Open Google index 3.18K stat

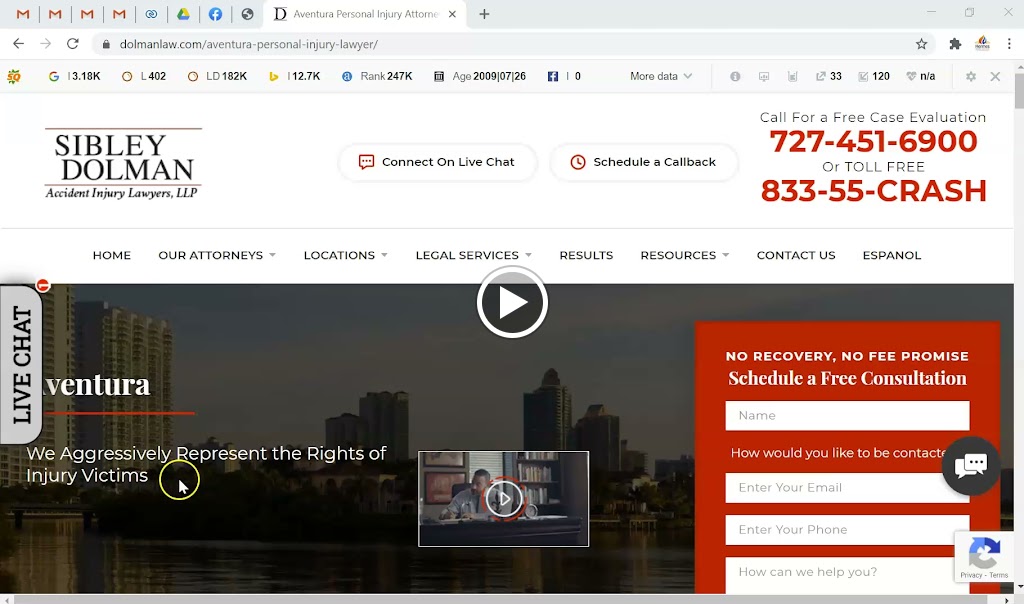coord(74,76)
